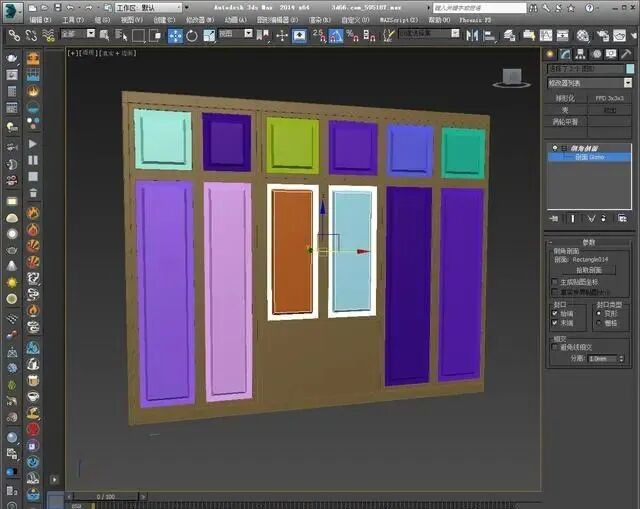Open the Phoenix FD menu
This screenshot has width=640, height=509.
coord(475,20)
